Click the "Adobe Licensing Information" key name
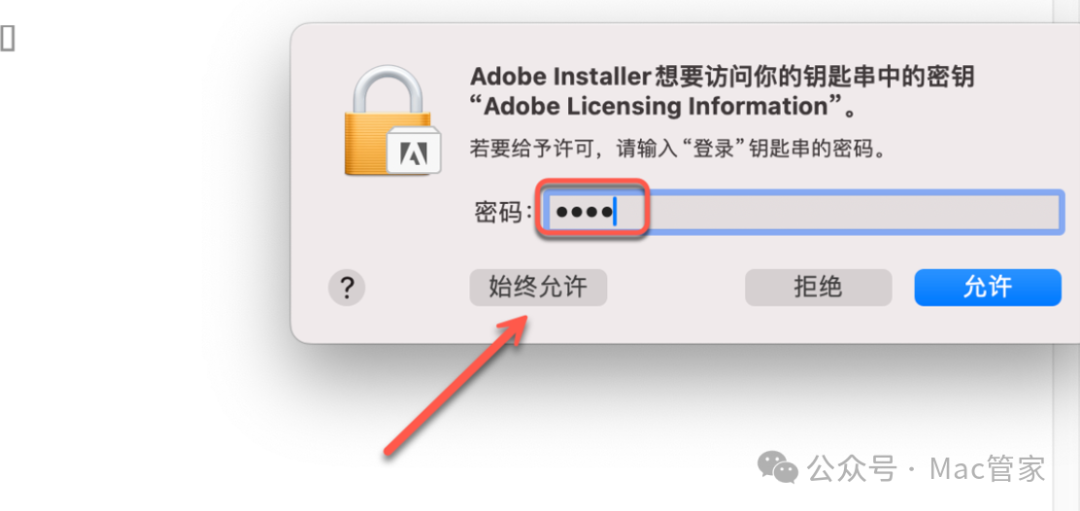Screen dimensions: 1080x511 click(660, 106)
